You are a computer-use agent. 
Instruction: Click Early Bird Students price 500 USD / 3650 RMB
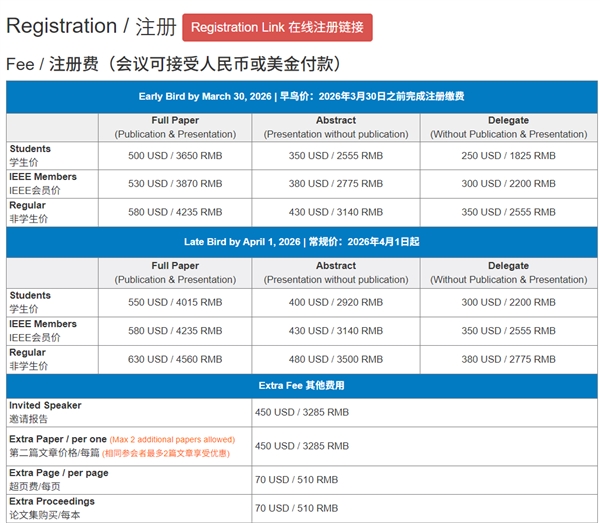tap(175, 156)
